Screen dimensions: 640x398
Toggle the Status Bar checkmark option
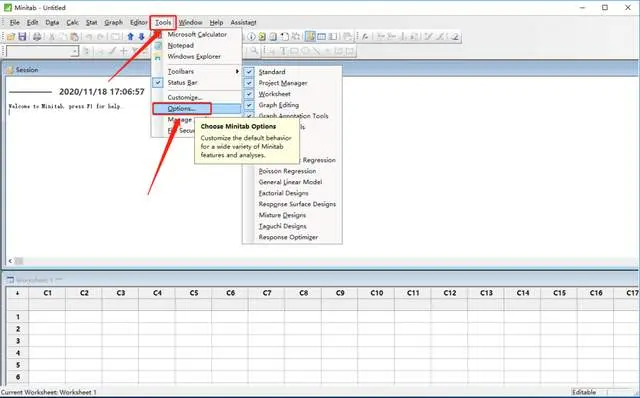[x=182, y=82]
